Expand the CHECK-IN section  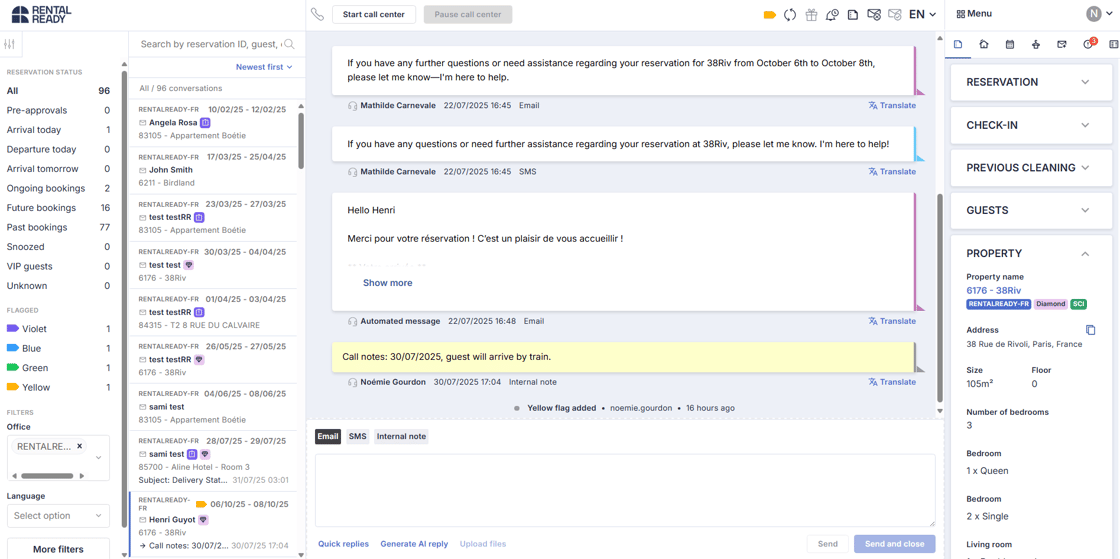coord(1029,125)
